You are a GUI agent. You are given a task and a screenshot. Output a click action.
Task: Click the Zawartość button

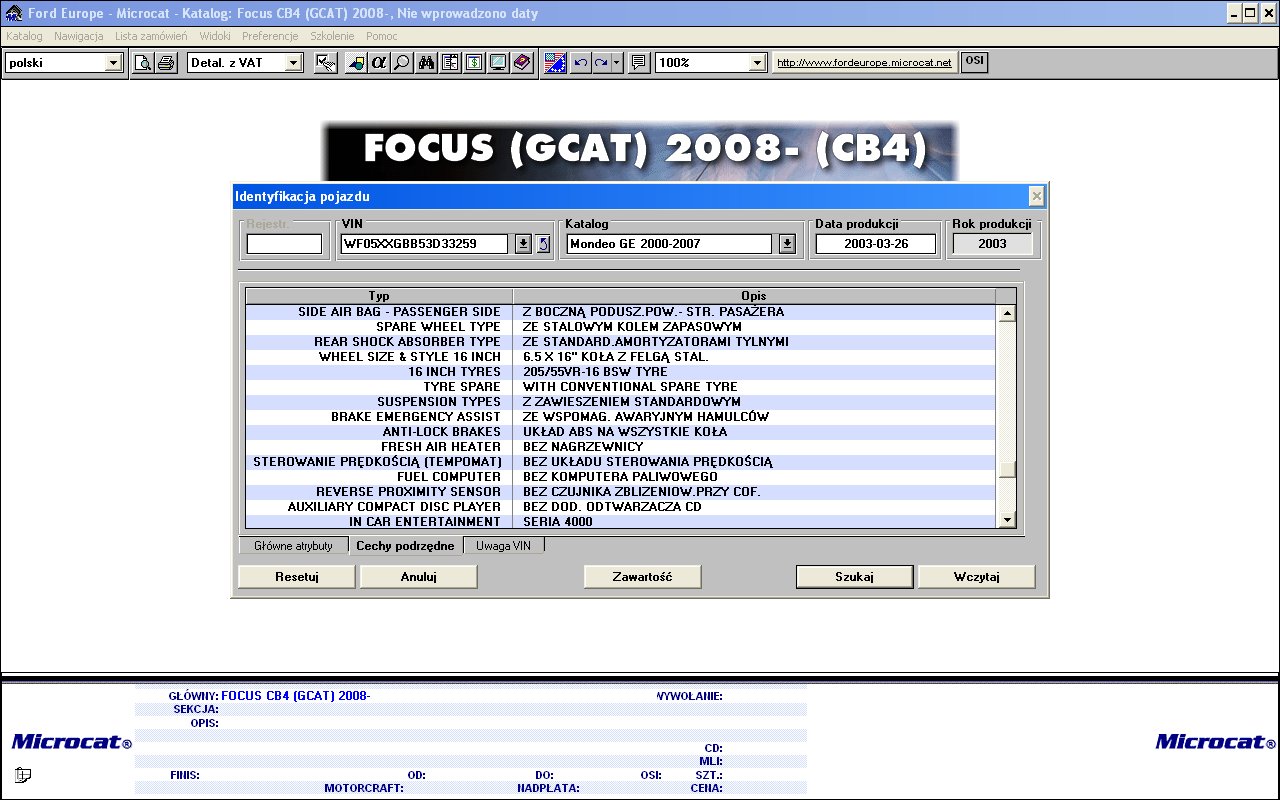click(643, 577)
